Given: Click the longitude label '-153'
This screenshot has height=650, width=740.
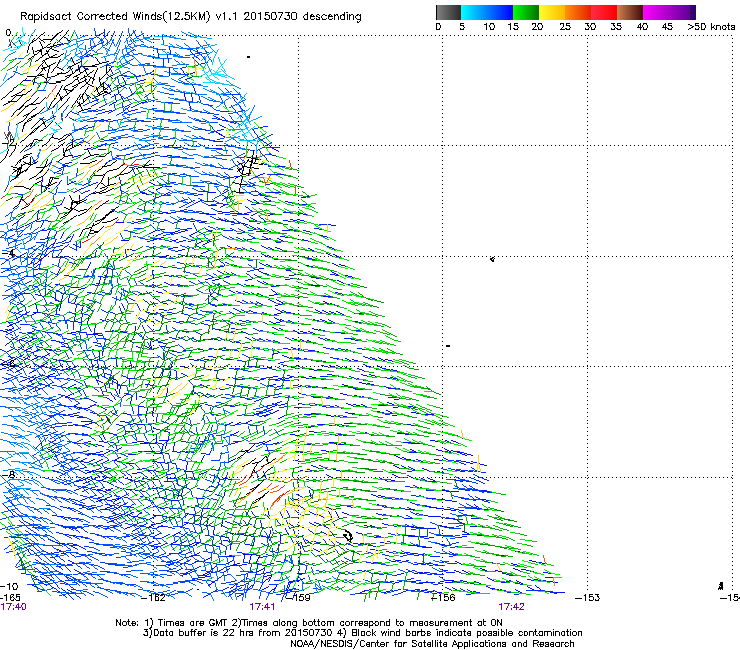Looking at the screenshot, I should (588, 598).
